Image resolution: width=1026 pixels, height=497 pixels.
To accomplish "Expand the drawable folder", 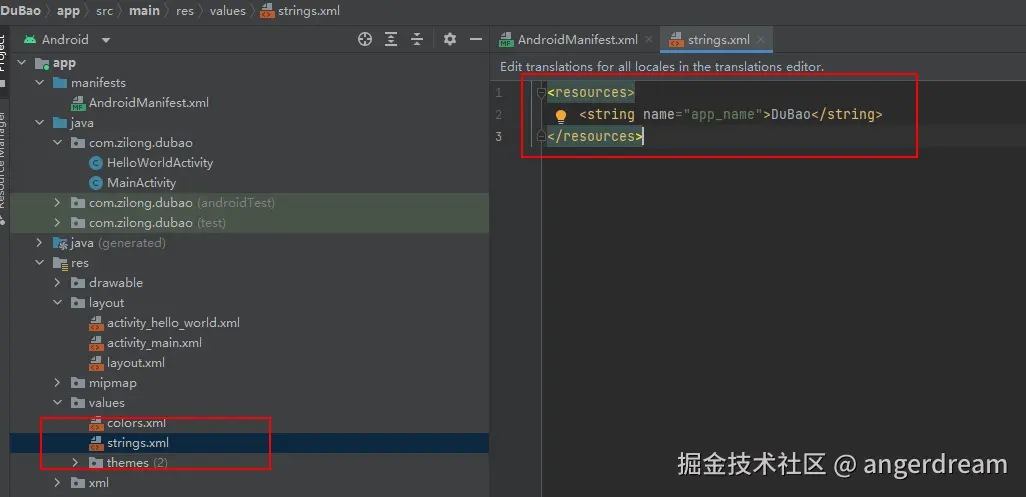I will [58, 283].
